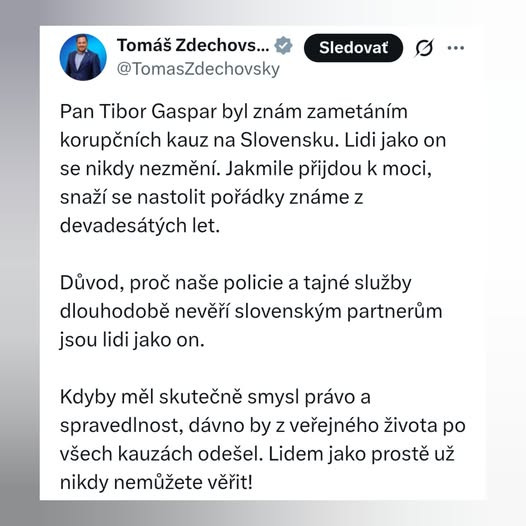Click the final line nikdy nemůžete věřit
Screen dimensions: 526x526
tap(156, 483)
